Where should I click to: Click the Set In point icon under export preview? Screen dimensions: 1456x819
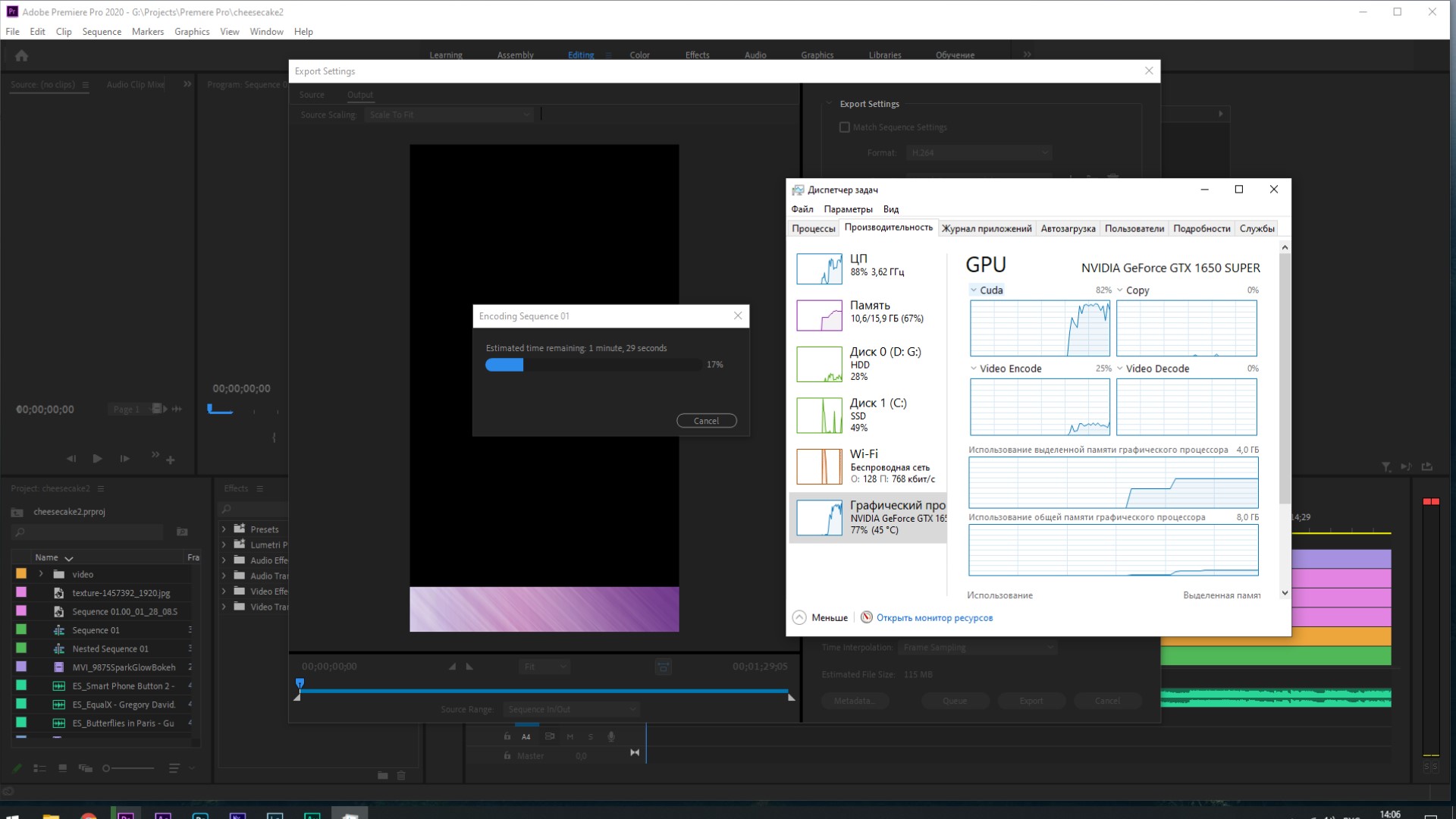(x=452, y=667)
